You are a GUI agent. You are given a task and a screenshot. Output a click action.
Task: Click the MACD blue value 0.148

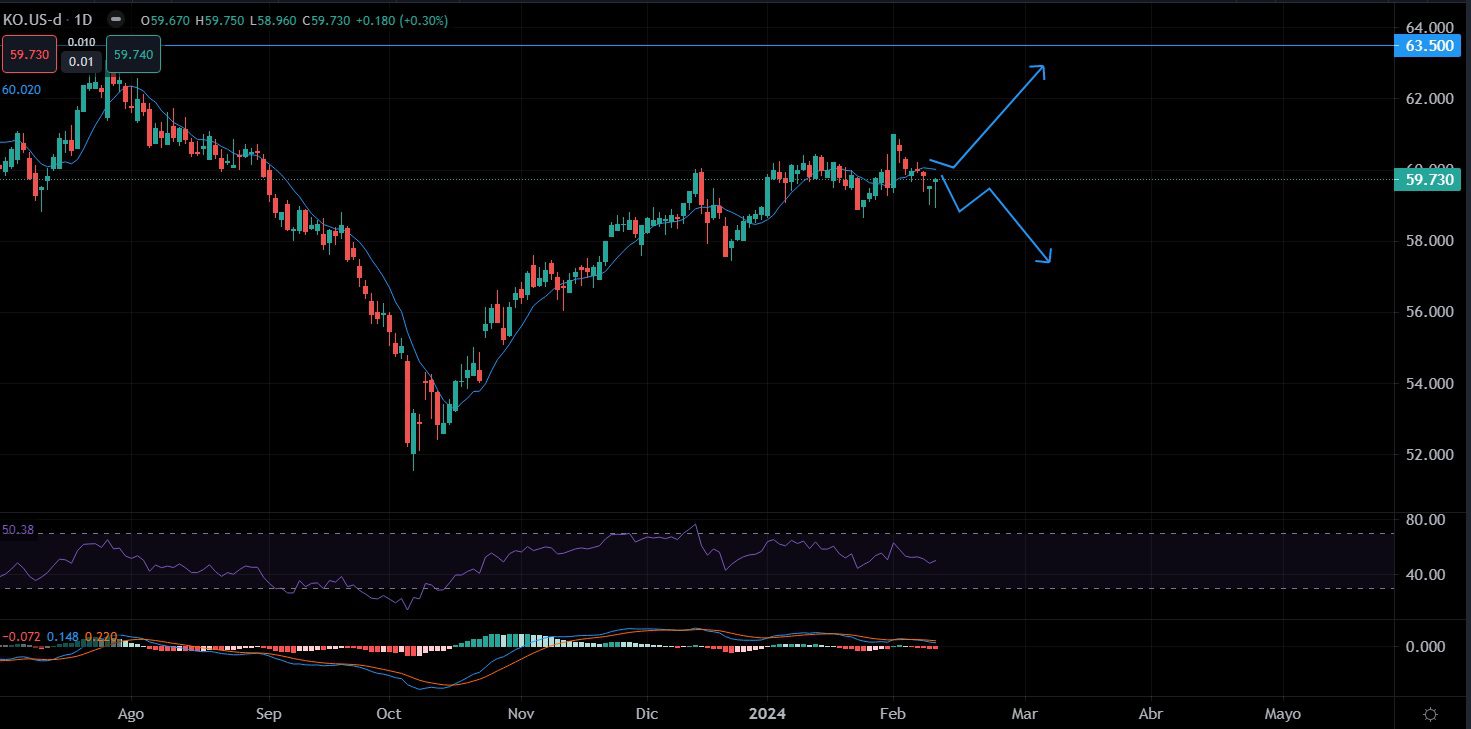pos(62,637)
